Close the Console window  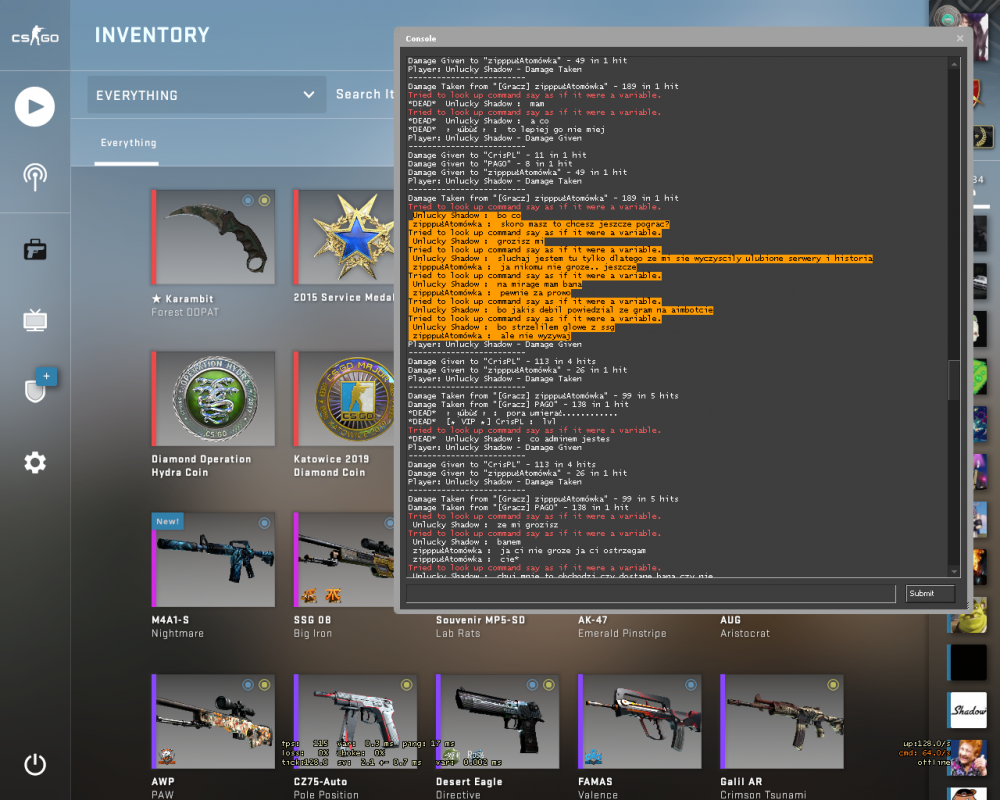(x=960, y=38)
